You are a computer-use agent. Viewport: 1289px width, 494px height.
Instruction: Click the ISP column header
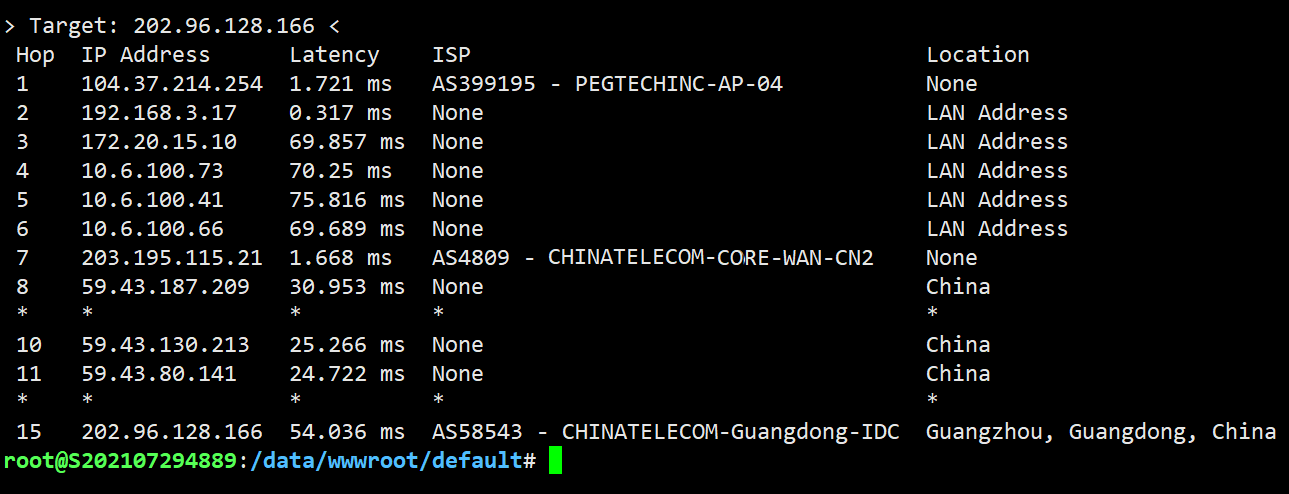pyautogui.click(x=451, y=55)
